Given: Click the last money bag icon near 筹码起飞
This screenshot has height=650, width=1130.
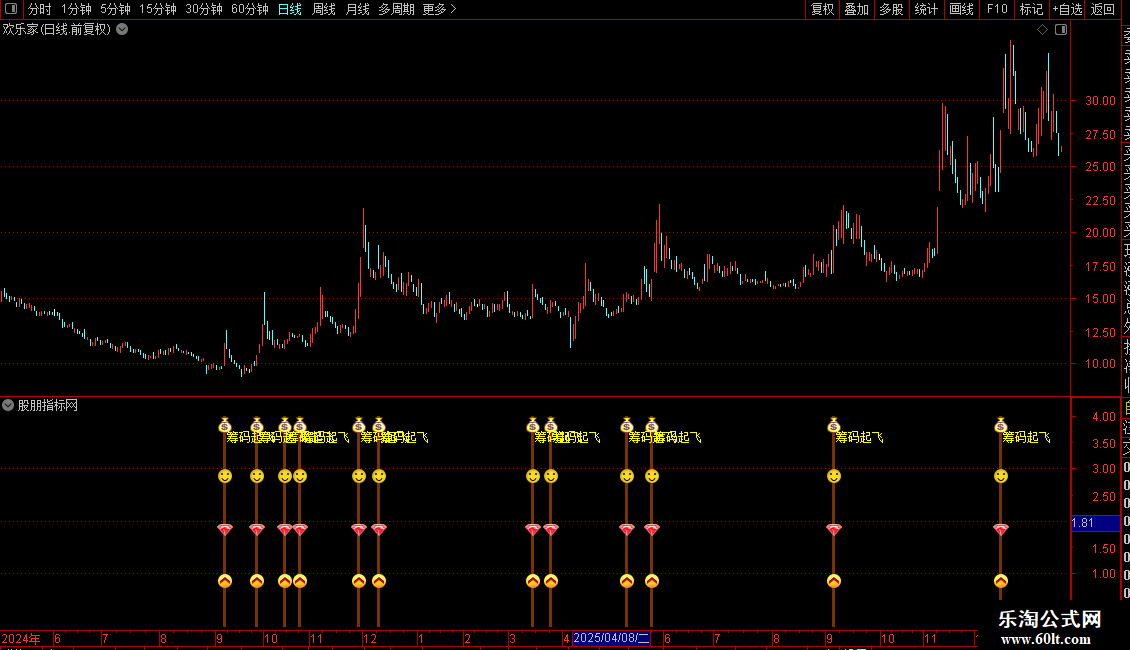Looking at the screenshot, I should (x=1000, y=424).
